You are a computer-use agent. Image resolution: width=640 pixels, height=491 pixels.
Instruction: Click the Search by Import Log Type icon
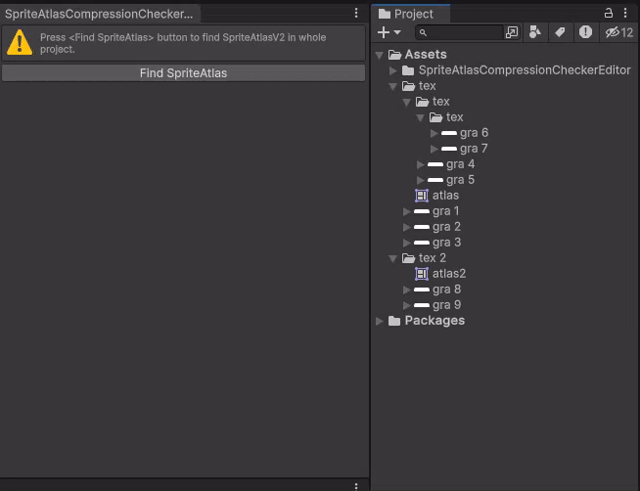click(585, 32)
